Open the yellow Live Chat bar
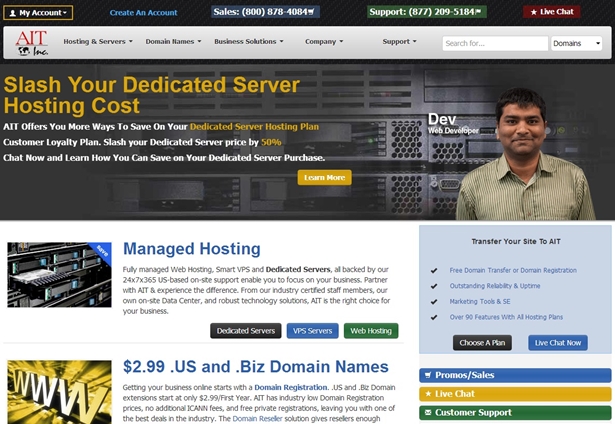 click(515, 394)
